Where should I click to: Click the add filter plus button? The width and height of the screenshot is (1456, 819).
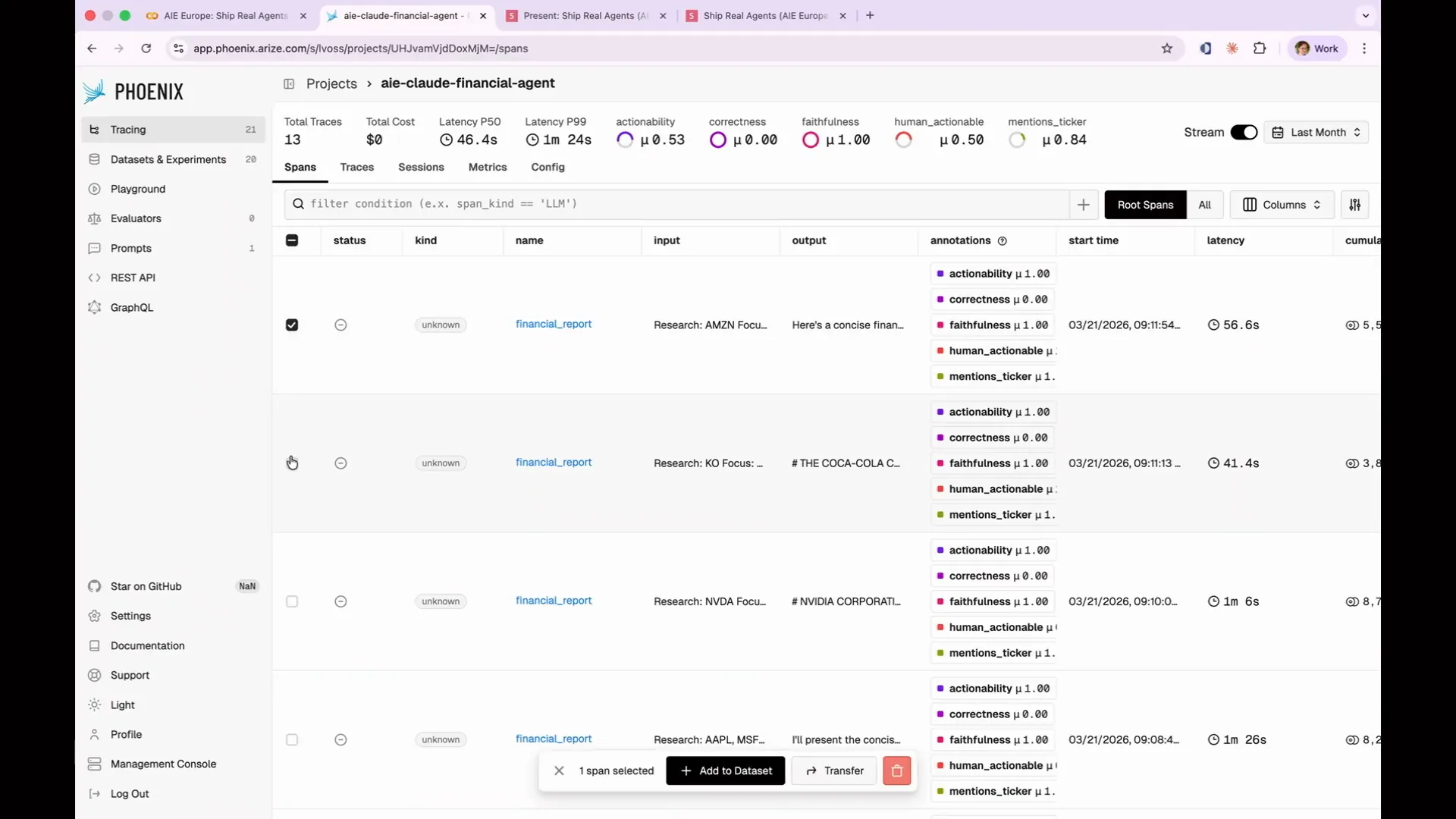click(1083, 205)
